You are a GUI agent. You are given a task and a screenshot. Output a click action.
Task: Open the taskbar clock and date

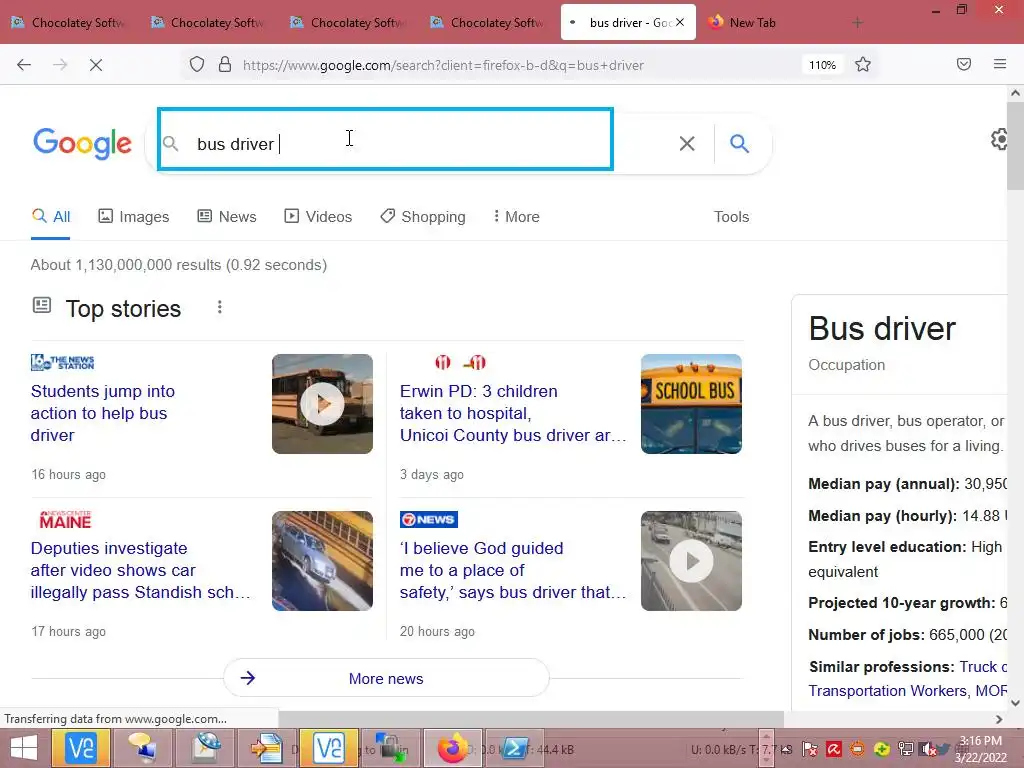980,749
